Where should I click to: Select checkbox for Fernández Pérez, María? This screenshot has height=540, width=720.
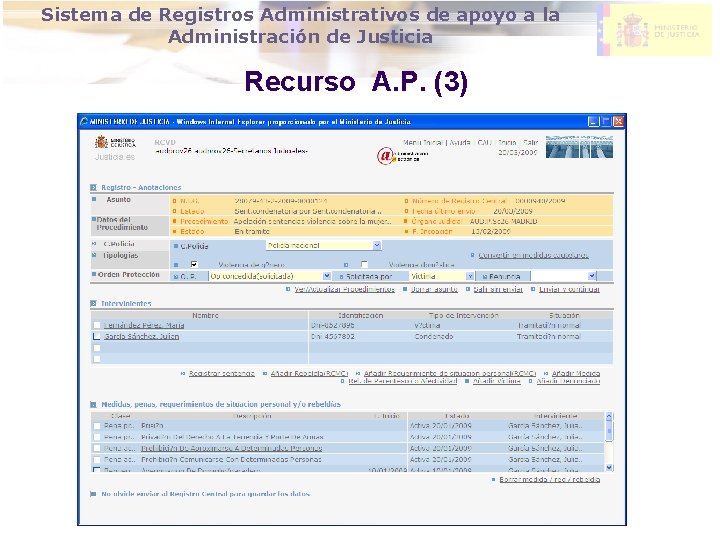[96, 325]
